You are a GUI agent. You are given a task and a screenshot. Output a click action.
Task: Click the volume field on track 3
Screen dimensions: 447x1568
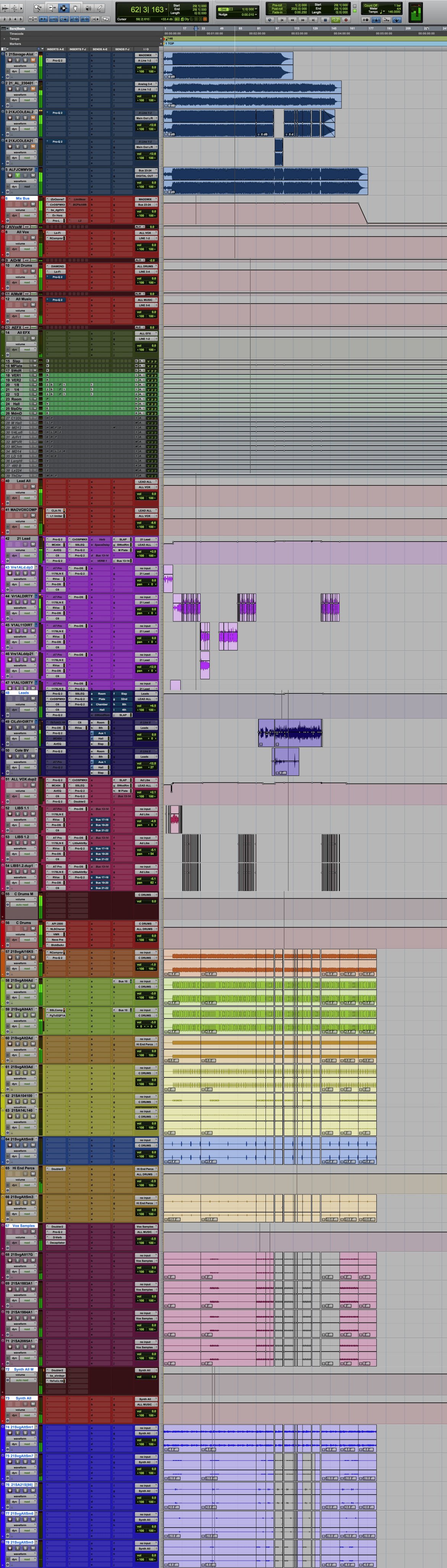point(147,125)
